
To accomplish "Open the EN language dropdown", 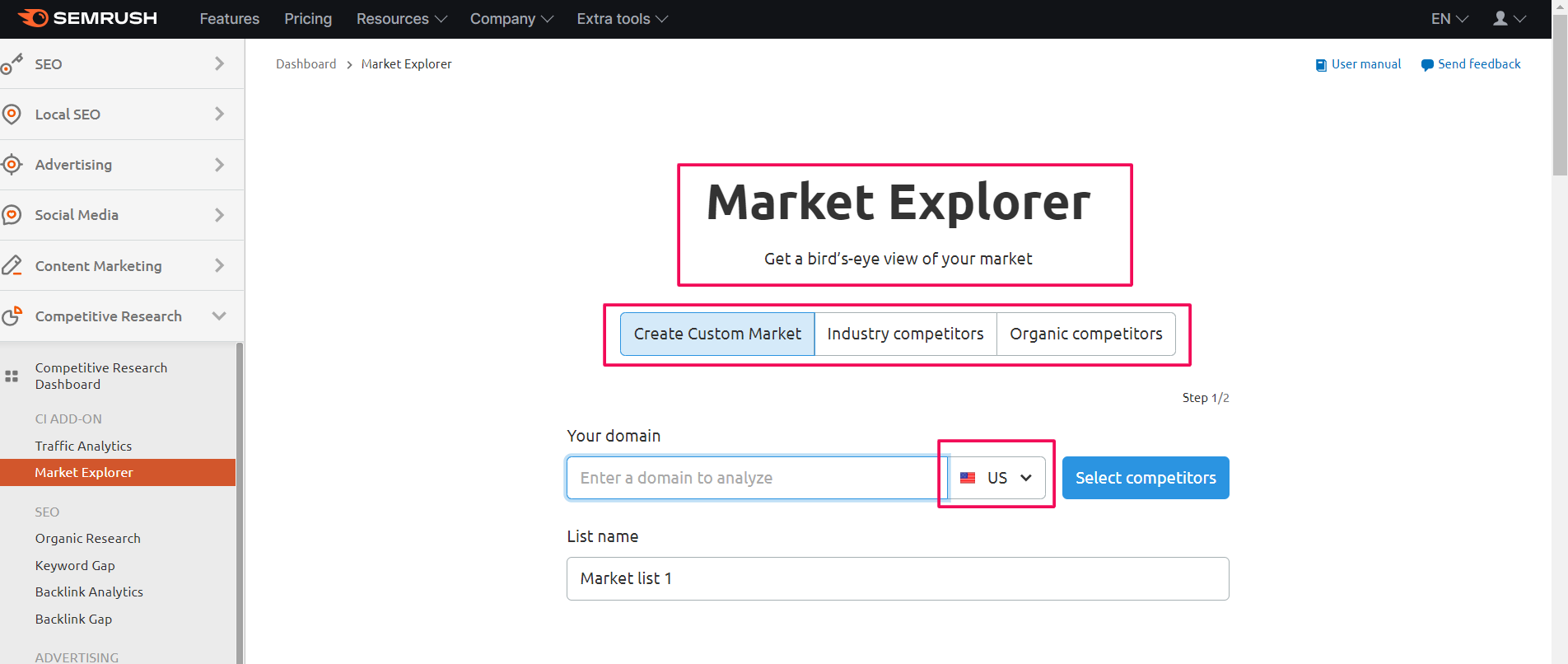I will coord(1449,19).
